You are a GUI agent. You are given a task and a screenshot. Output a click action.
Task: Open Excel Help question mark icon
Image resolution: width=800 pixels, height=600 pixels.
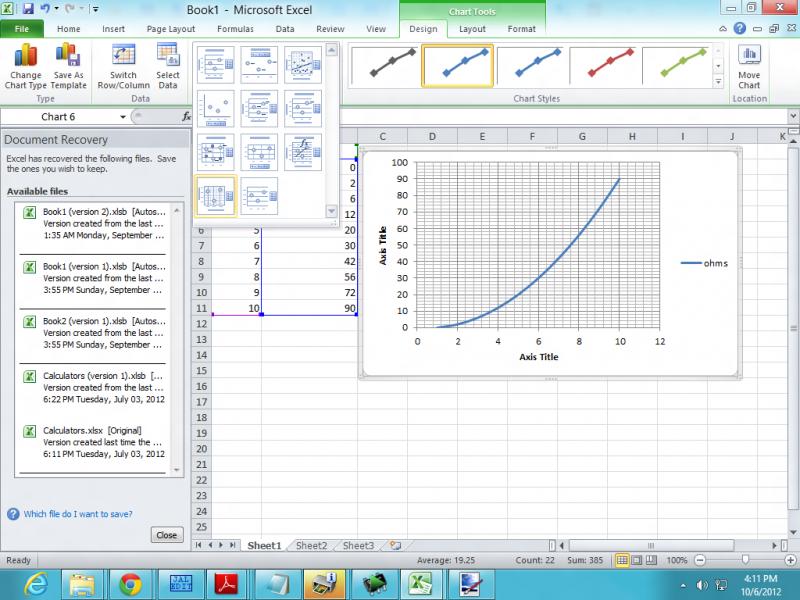[x=738, y=29]
